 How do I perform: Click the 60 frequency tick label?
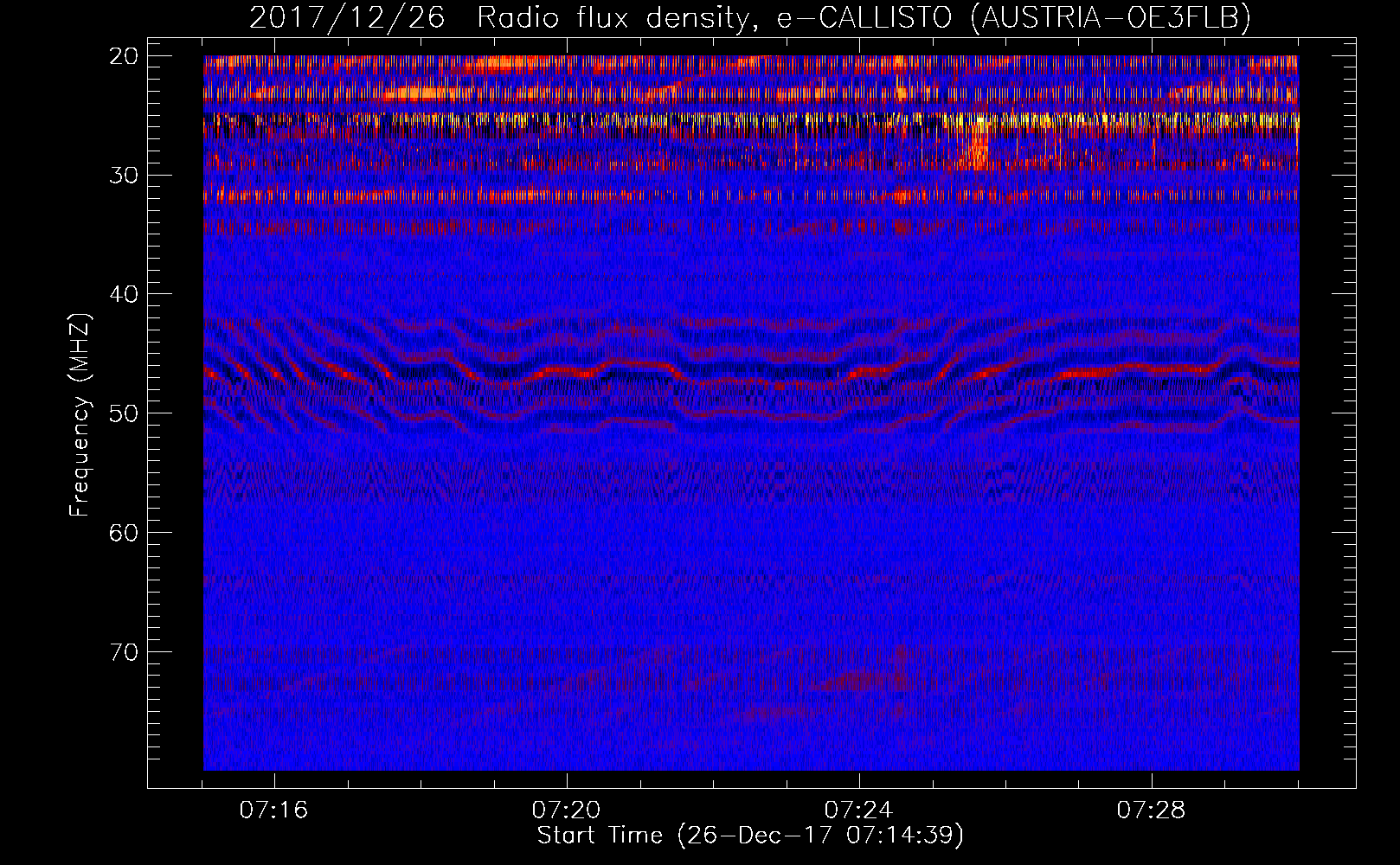(125, 533)
